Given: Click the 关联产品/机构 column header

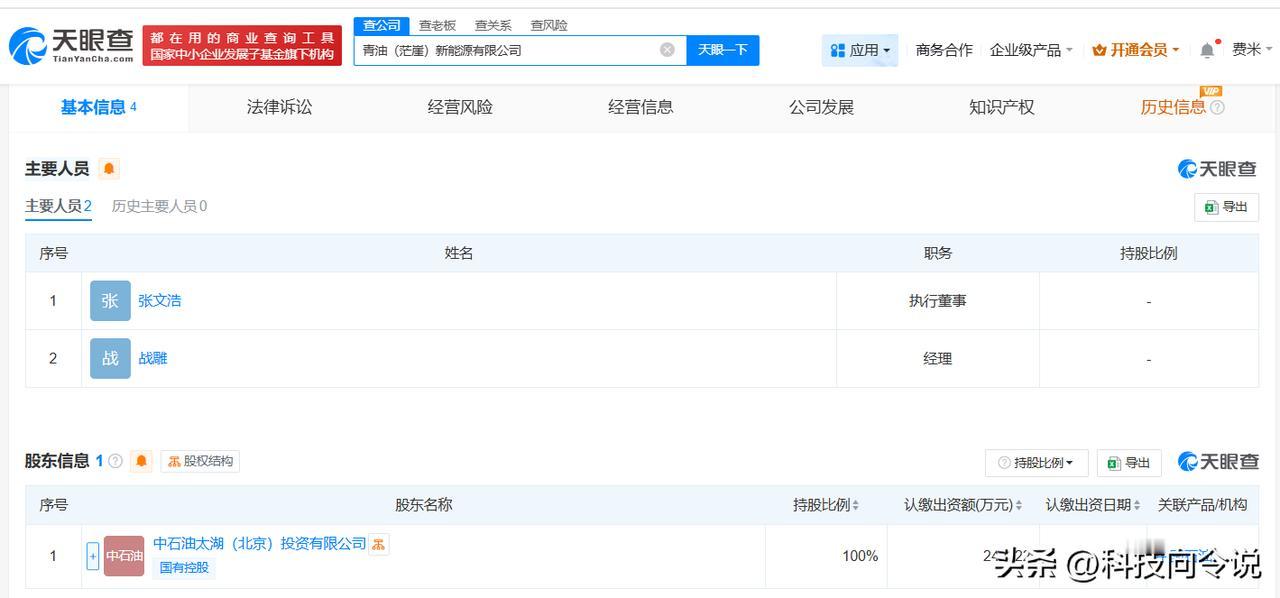Looking at the screenshot, I should tap(1202, 505).
